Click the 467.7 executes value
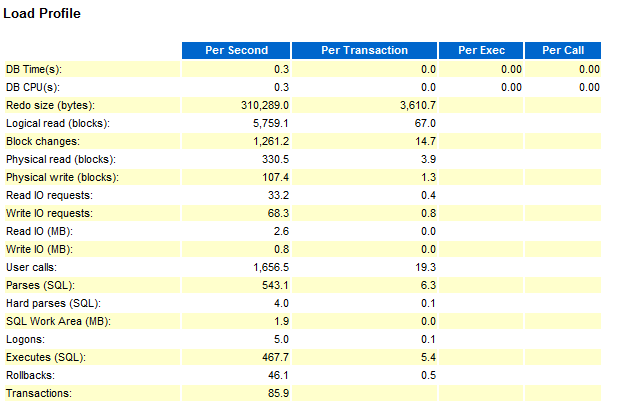The height and width of the screenshot is (414, 618). pyautogui.click(x=275, y=358)
